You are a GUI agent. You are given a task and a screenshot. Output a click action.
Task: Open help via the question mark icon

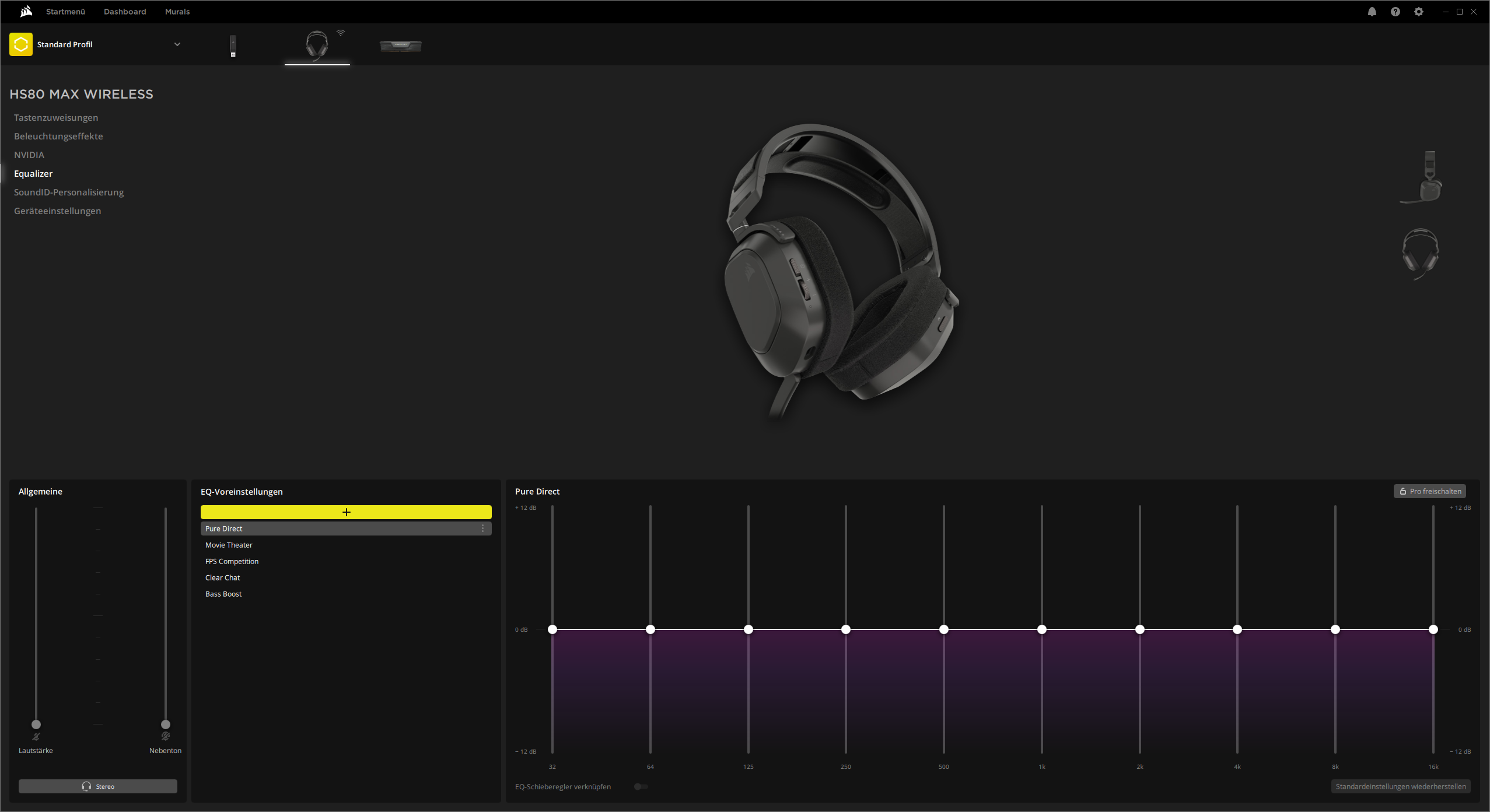[x=1395, y=11]
